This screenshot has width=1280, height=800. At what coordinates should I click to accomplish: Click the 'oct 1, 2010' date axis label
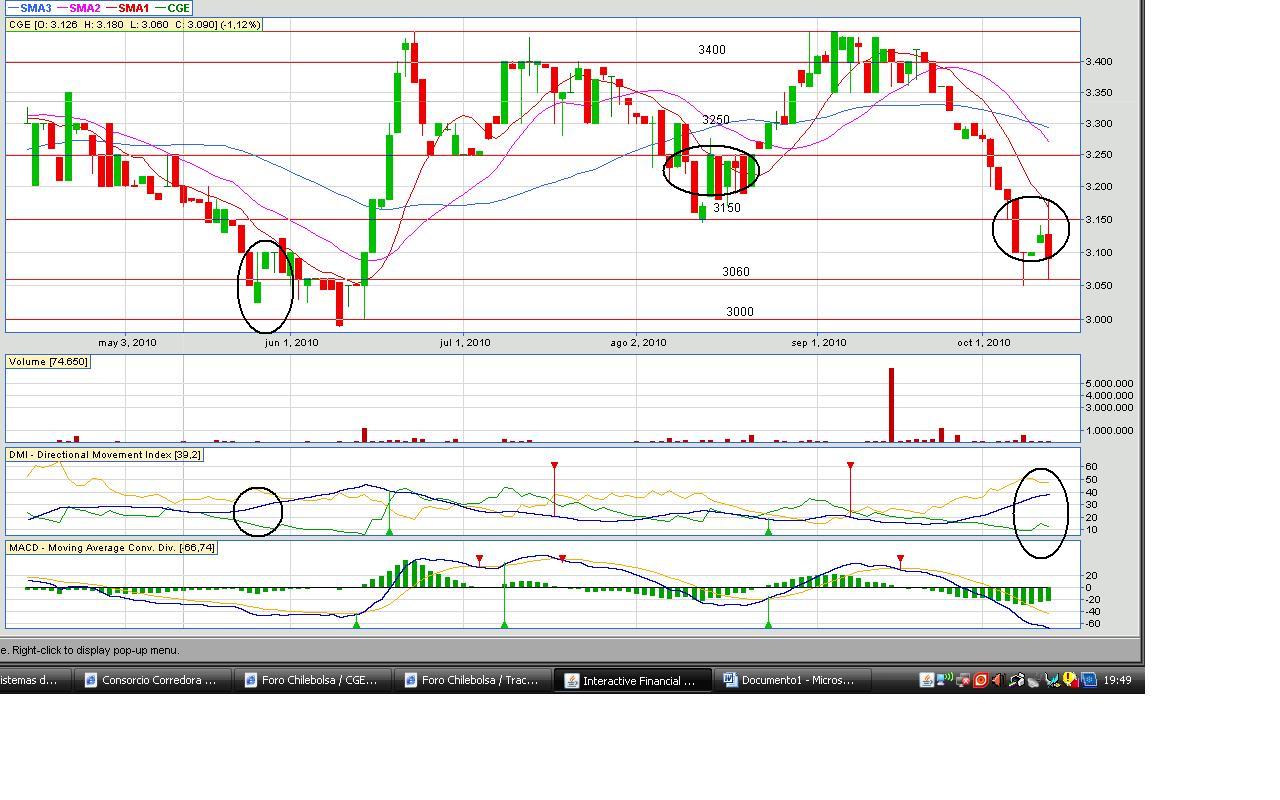(x=984, y=343)
